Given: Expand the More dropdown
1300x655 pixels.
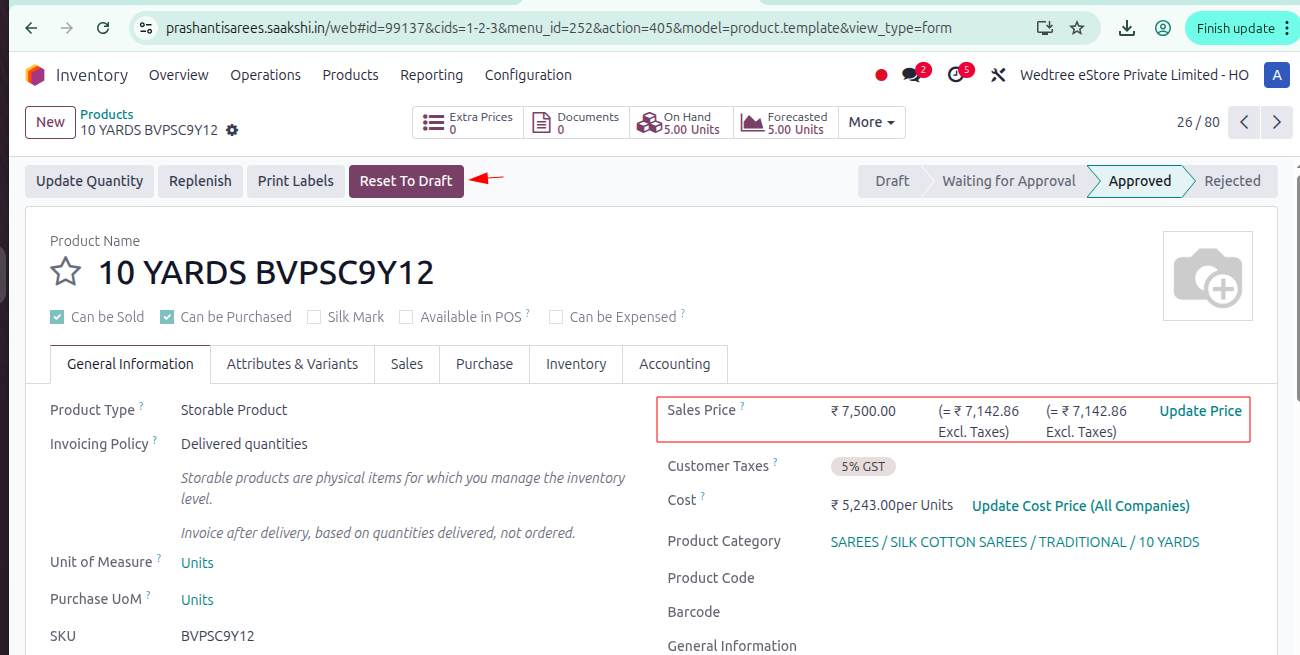Looking at the screenshot, I should click(x=871, y=122).
